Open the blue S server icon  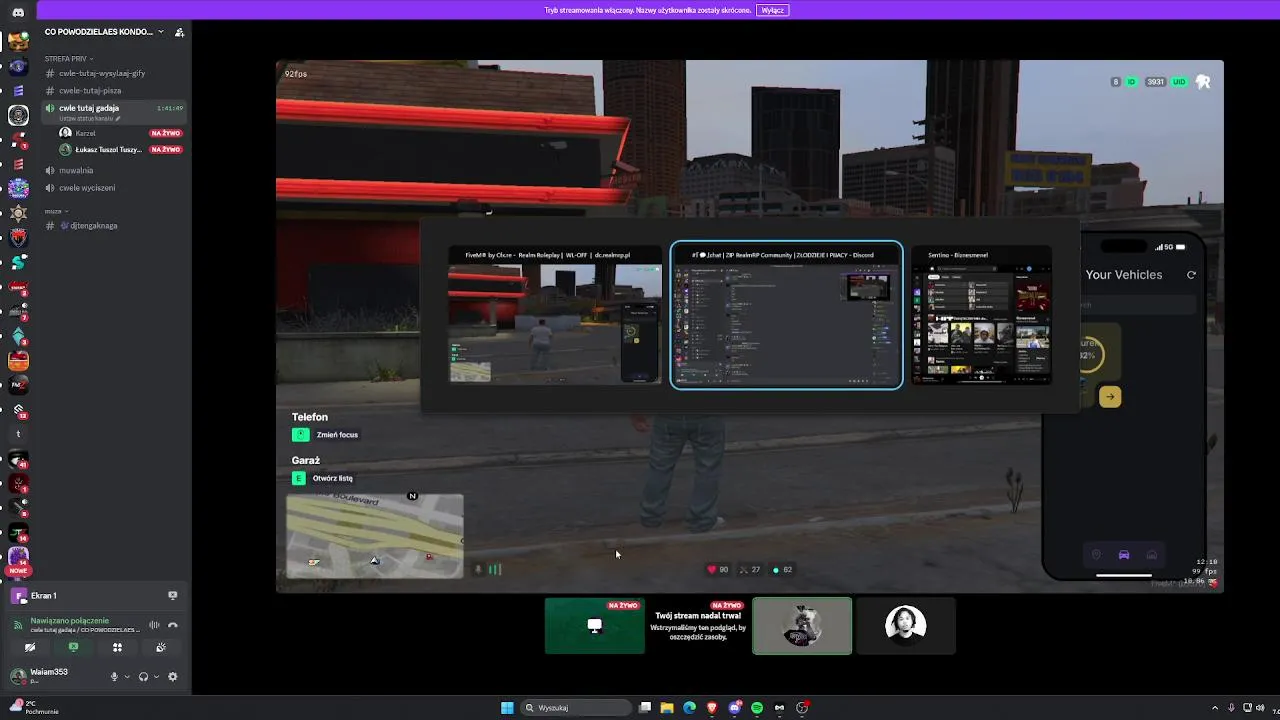pyautogui.click(x=18, y=263)
